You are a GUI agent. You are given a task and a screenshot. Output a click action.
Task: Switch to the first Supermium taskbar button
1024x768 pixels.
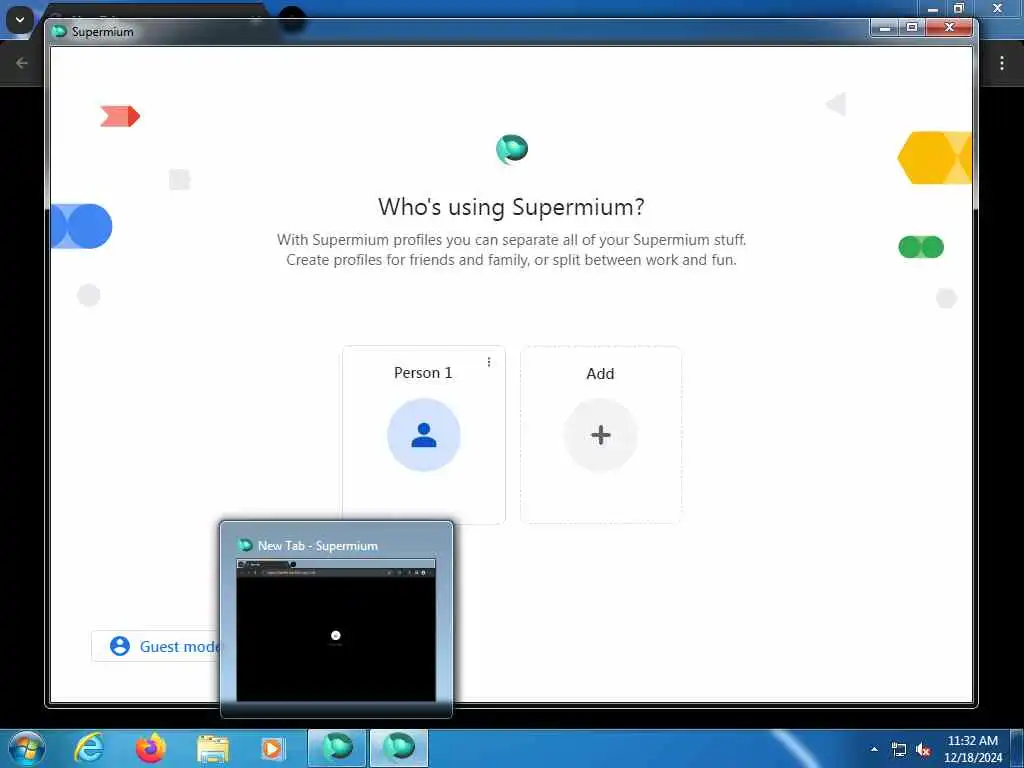coord(336,748)
